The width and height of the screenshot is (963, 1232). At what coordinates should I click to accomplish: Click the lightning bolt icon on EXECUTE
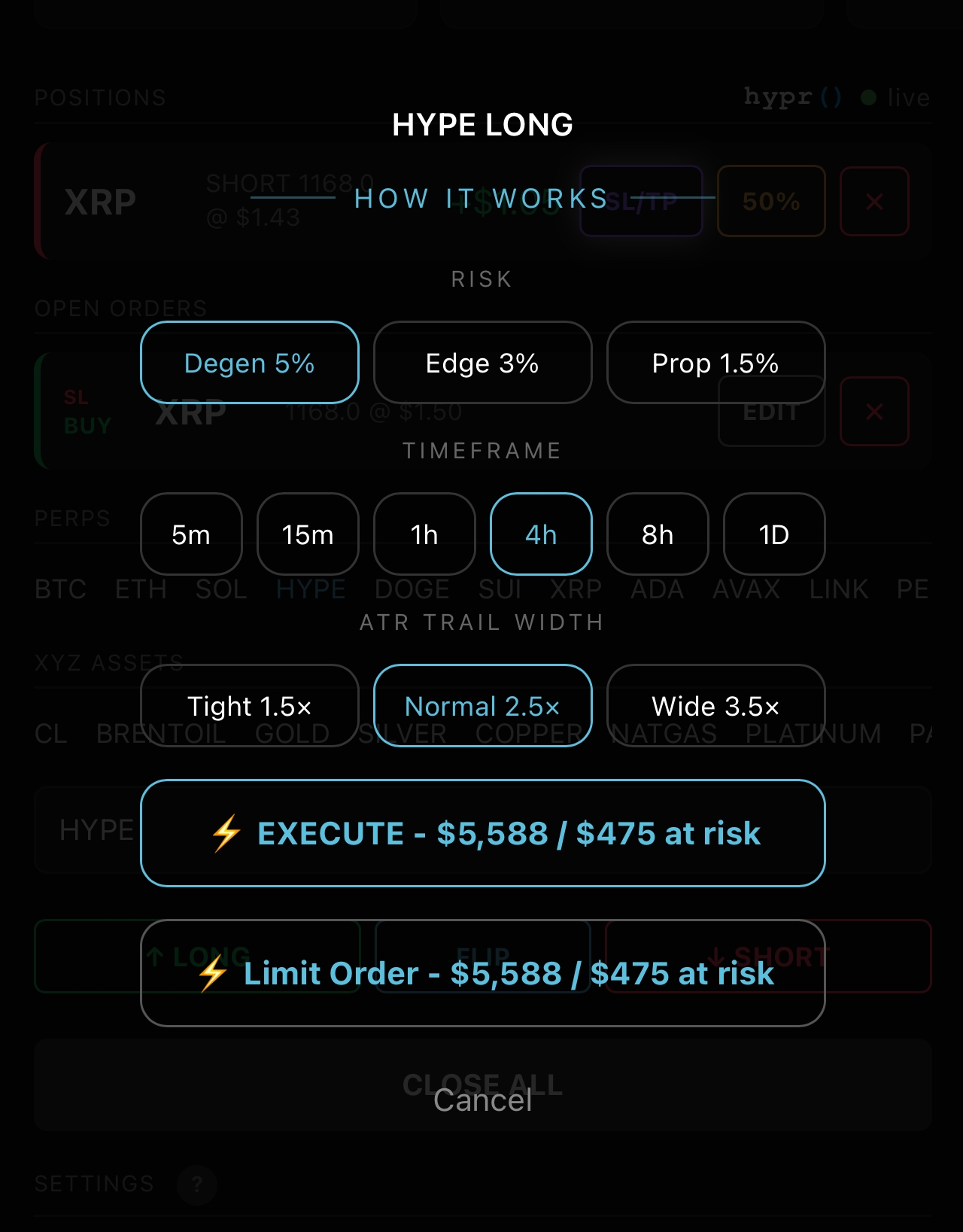[226, 833]
